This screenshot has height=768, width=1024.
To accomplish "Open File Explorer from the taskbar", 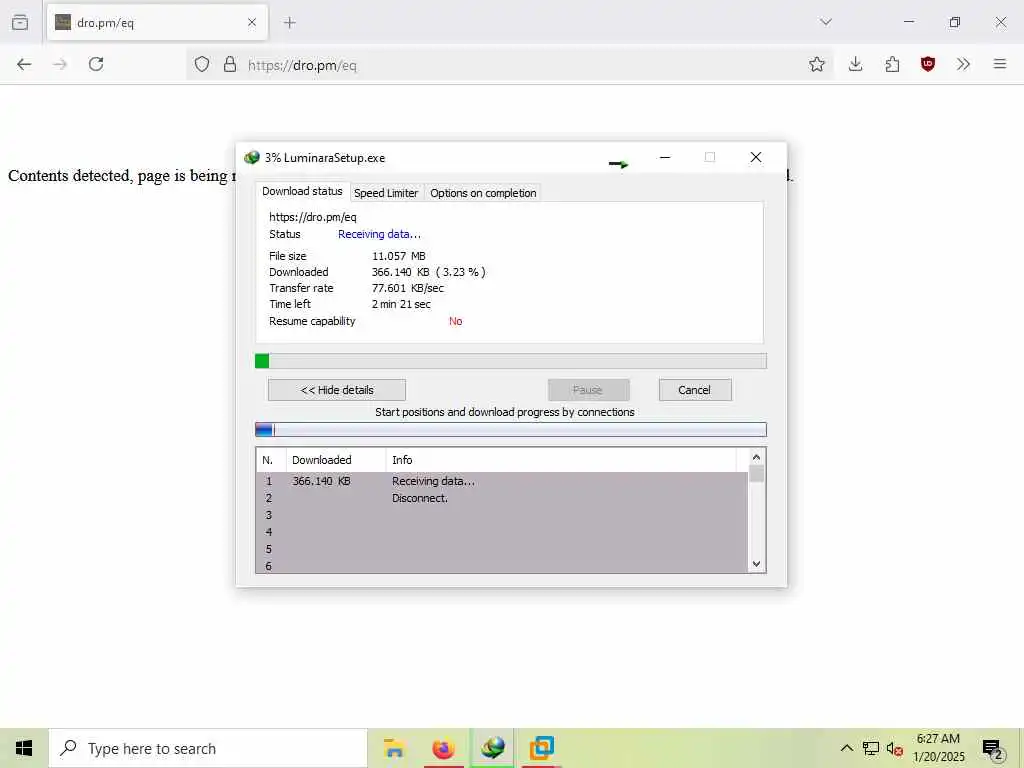I will pos(394,748).
